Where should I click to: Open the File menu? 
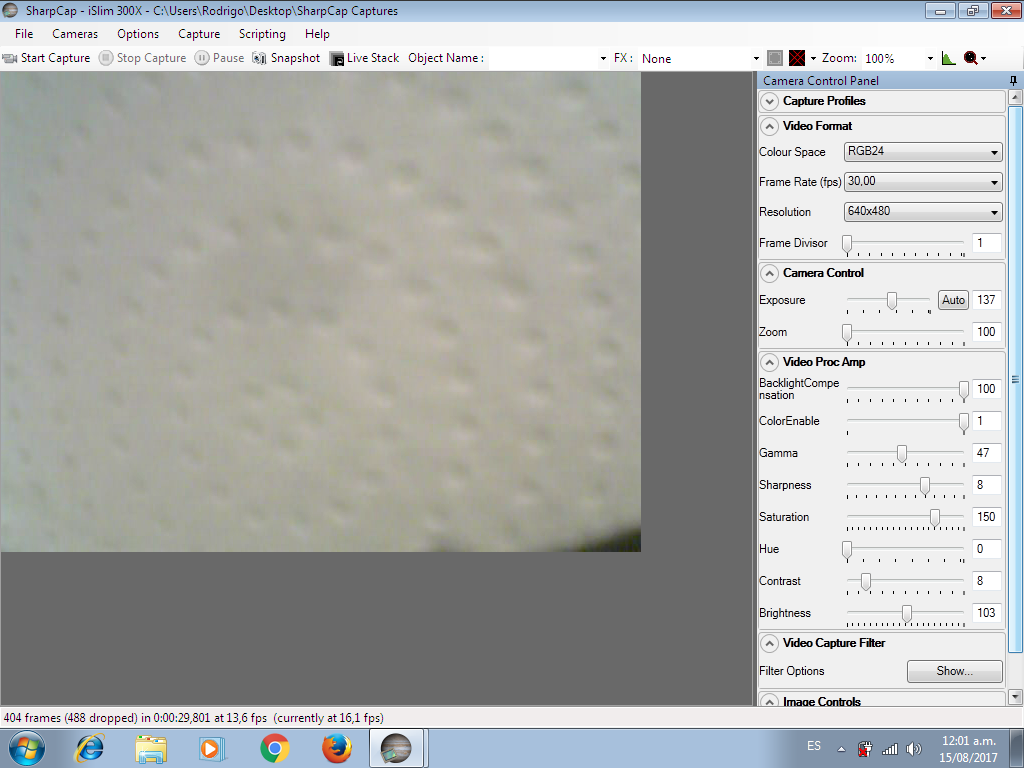[24, 34]
